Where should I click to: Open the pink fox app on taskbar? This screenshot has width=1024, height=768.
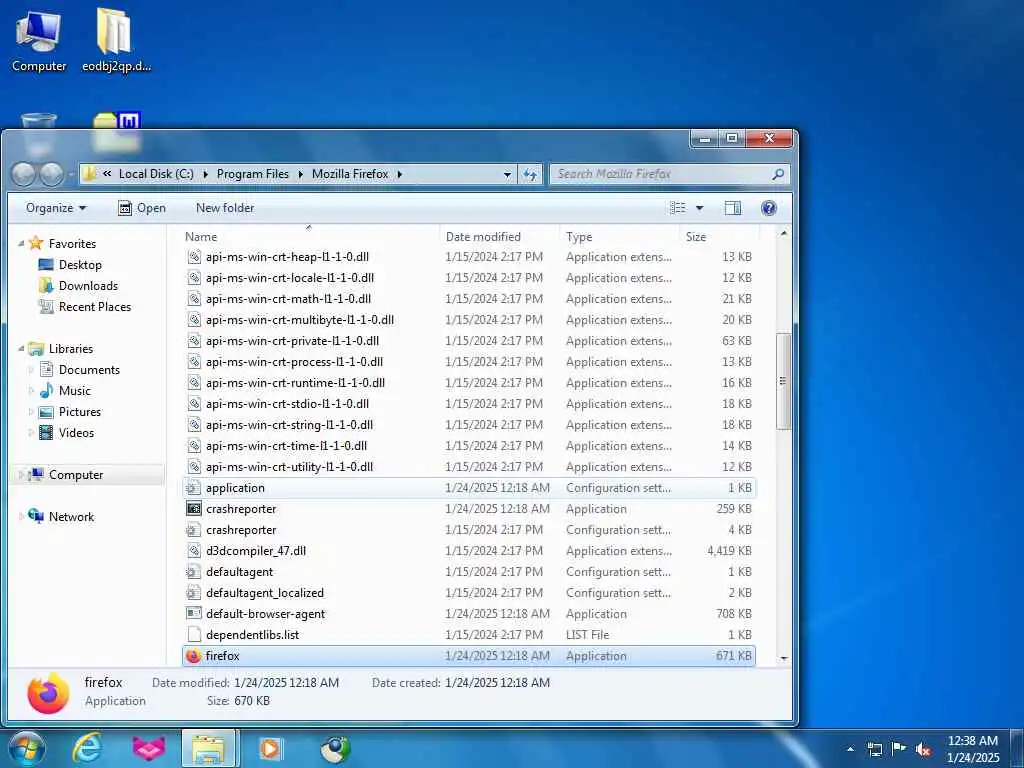tap(149, 748)
